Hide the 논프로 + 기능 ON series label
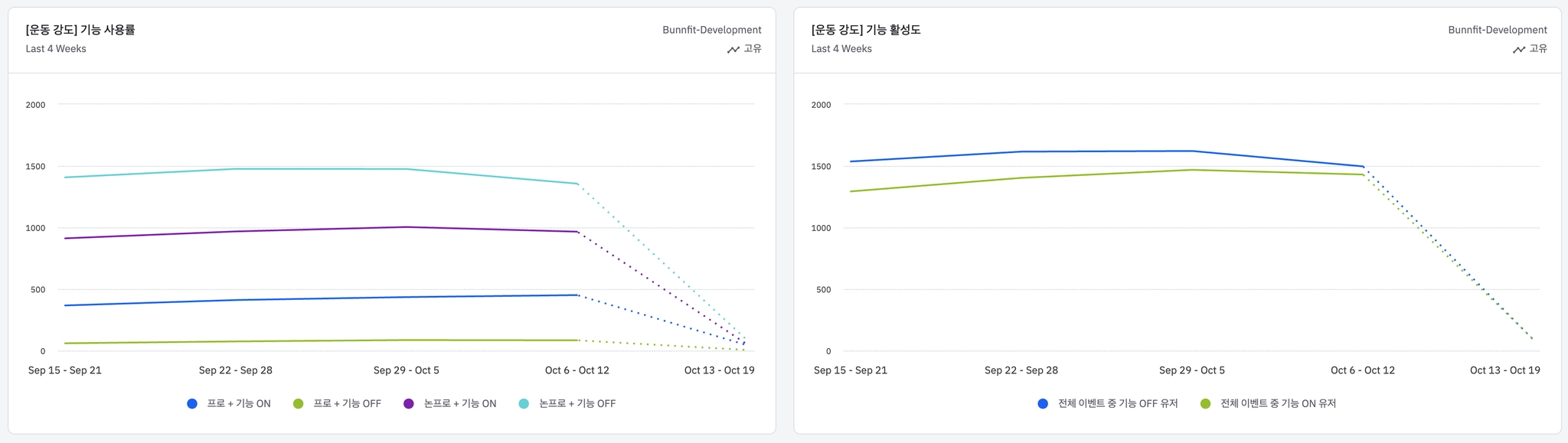 coord(459,404)
